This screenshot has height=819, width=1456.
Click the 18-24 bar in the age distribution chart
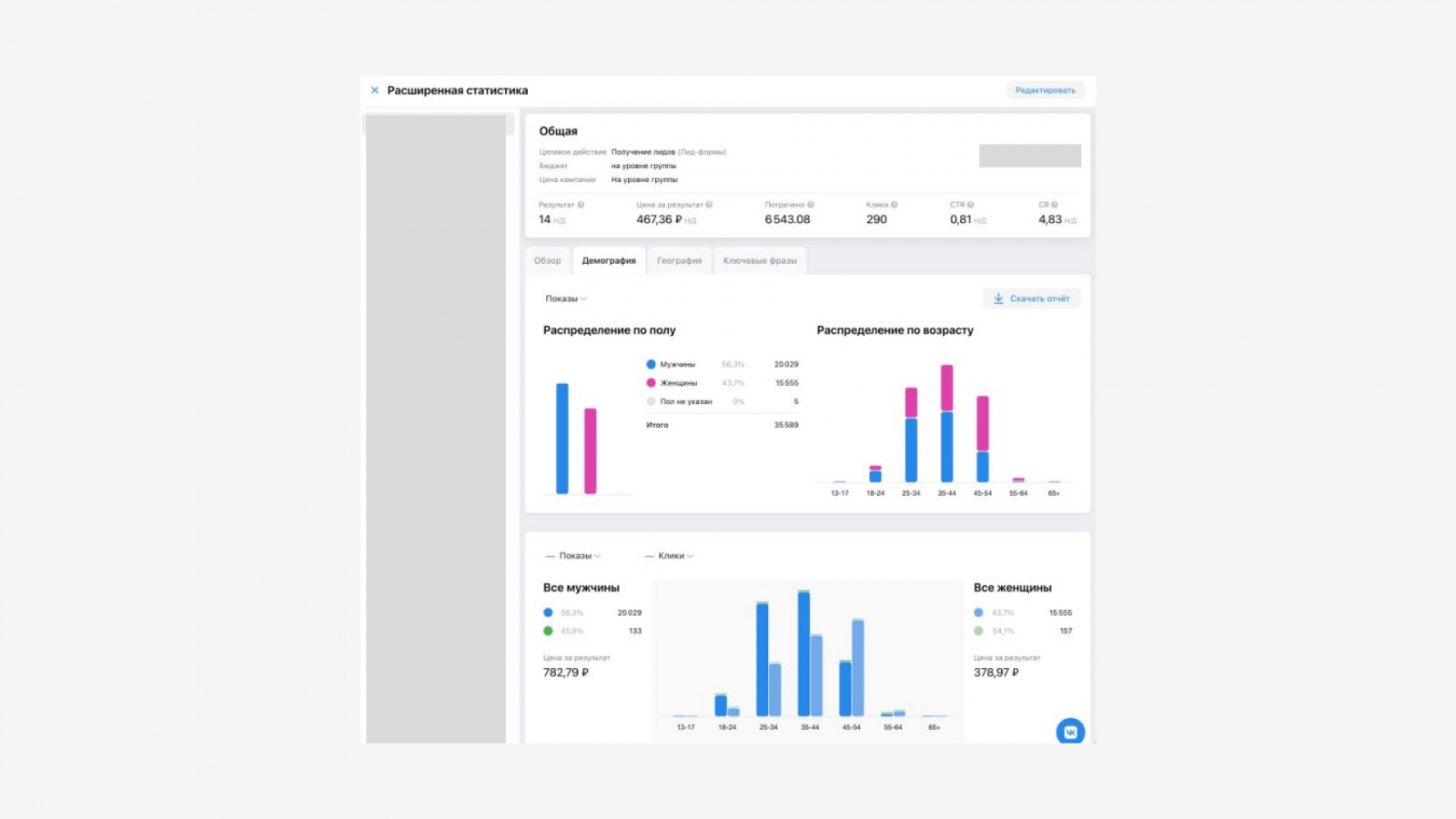875,474
